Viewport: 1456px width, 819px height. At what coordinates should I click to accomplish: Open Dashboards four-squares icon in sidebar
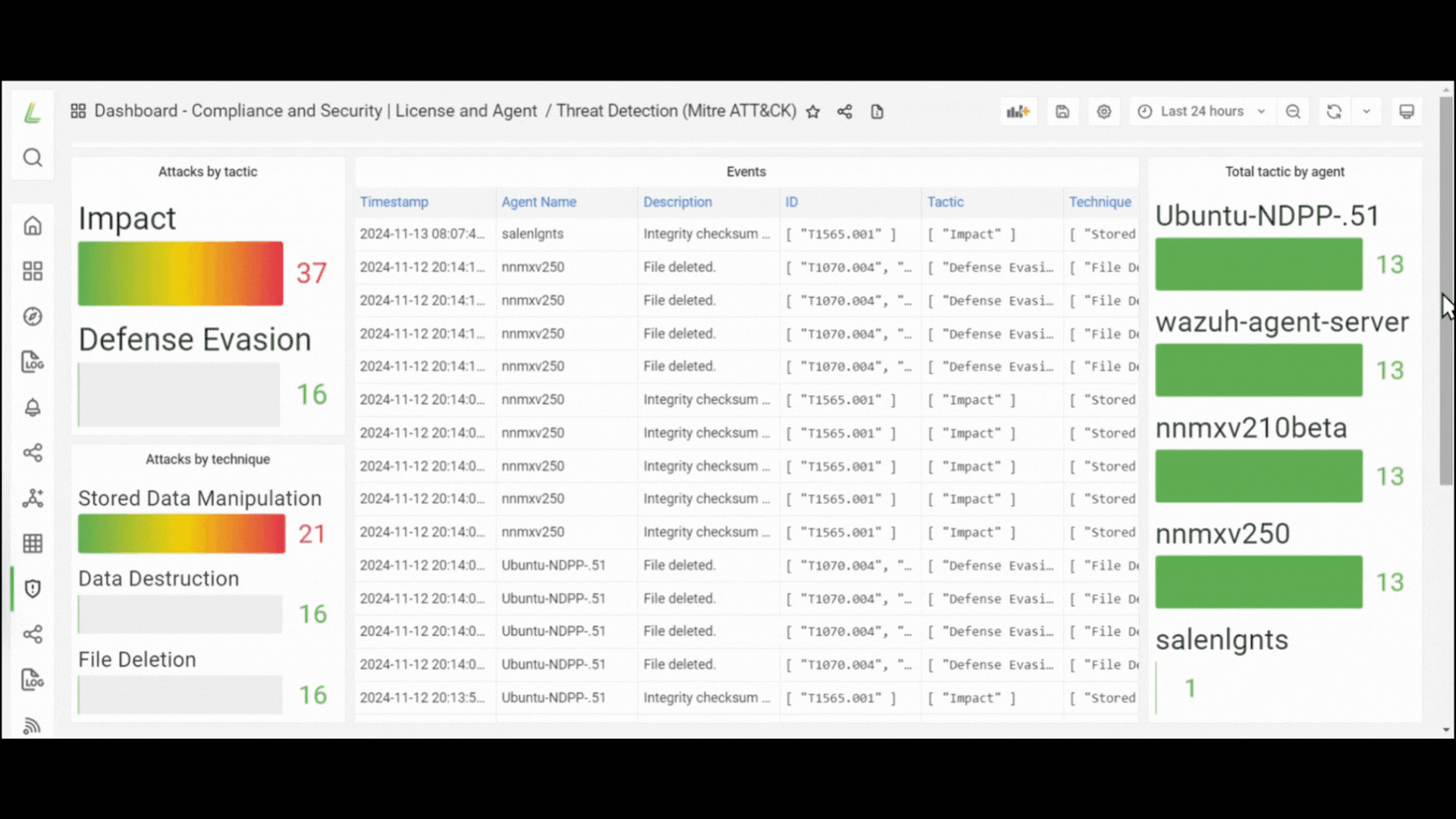click(32, 271)
